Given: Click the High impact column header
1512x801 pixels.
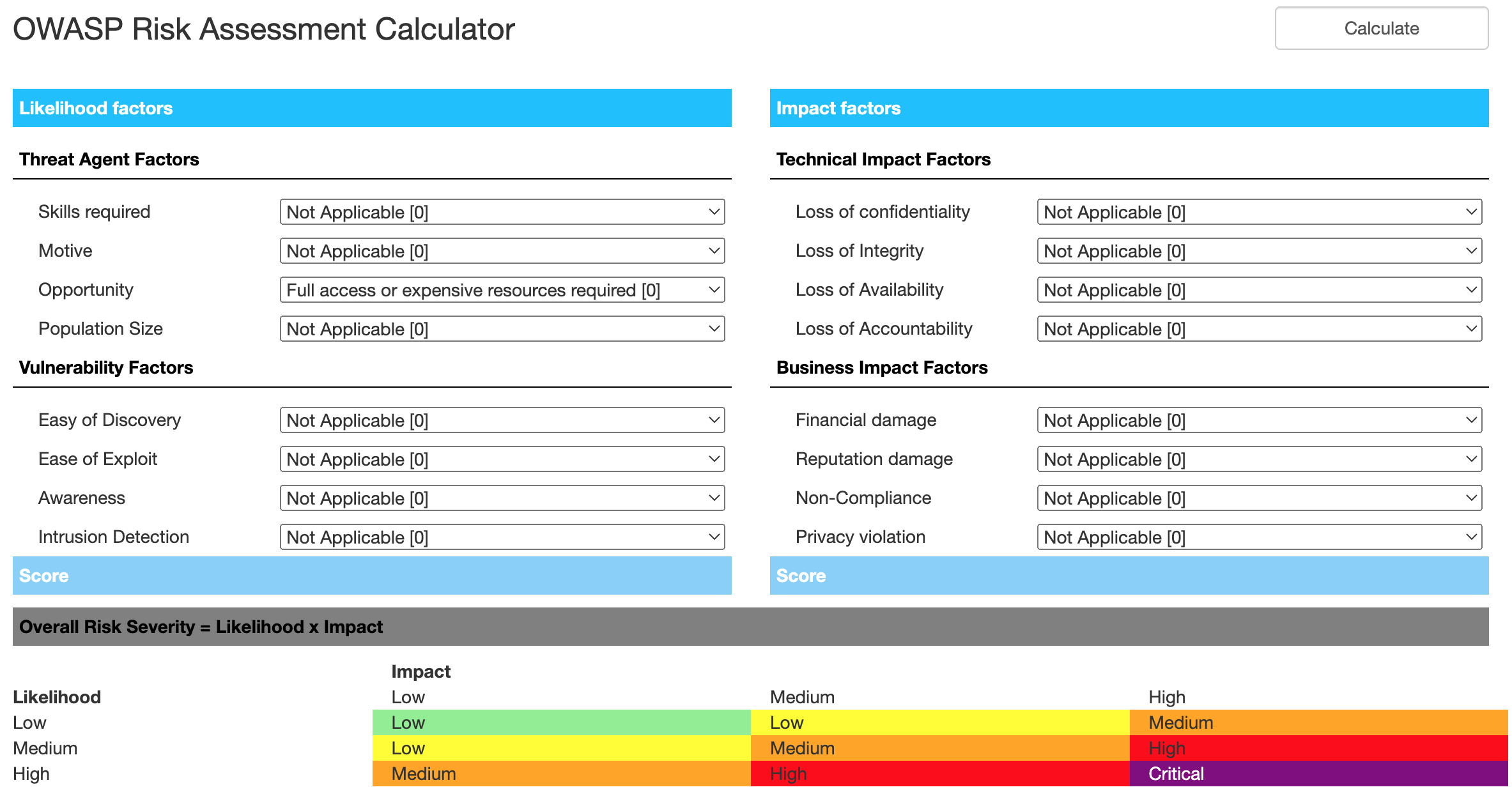Looking at the screenshot, I should point(1167,697).
